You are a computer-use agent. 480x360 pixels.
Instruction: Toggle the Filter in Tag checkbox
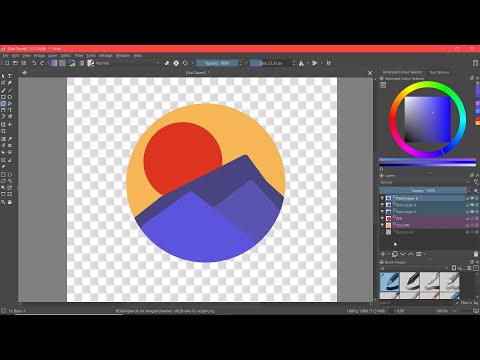click(457, 303)
